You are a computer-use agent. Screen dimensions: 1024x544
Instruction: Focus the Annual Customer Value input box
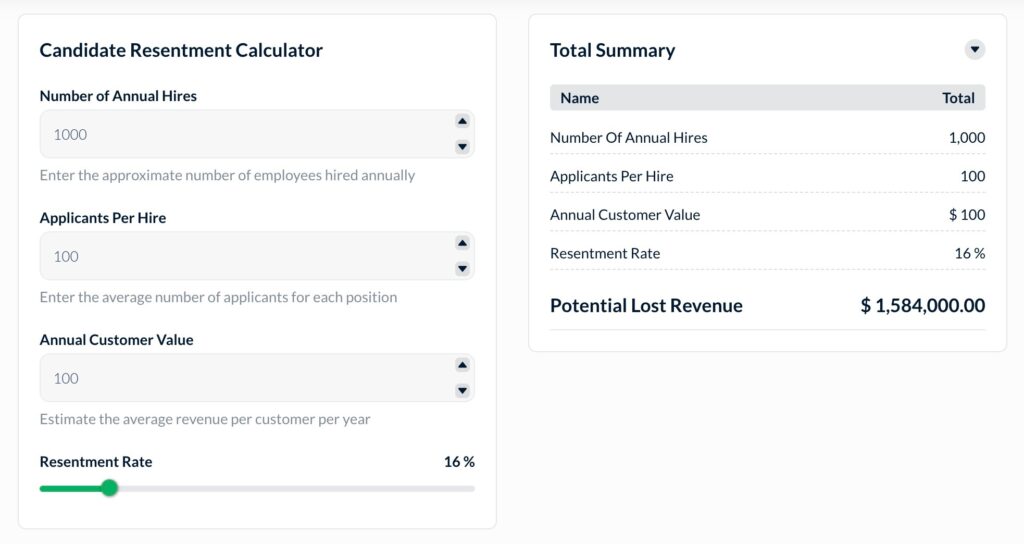(240, 378)
